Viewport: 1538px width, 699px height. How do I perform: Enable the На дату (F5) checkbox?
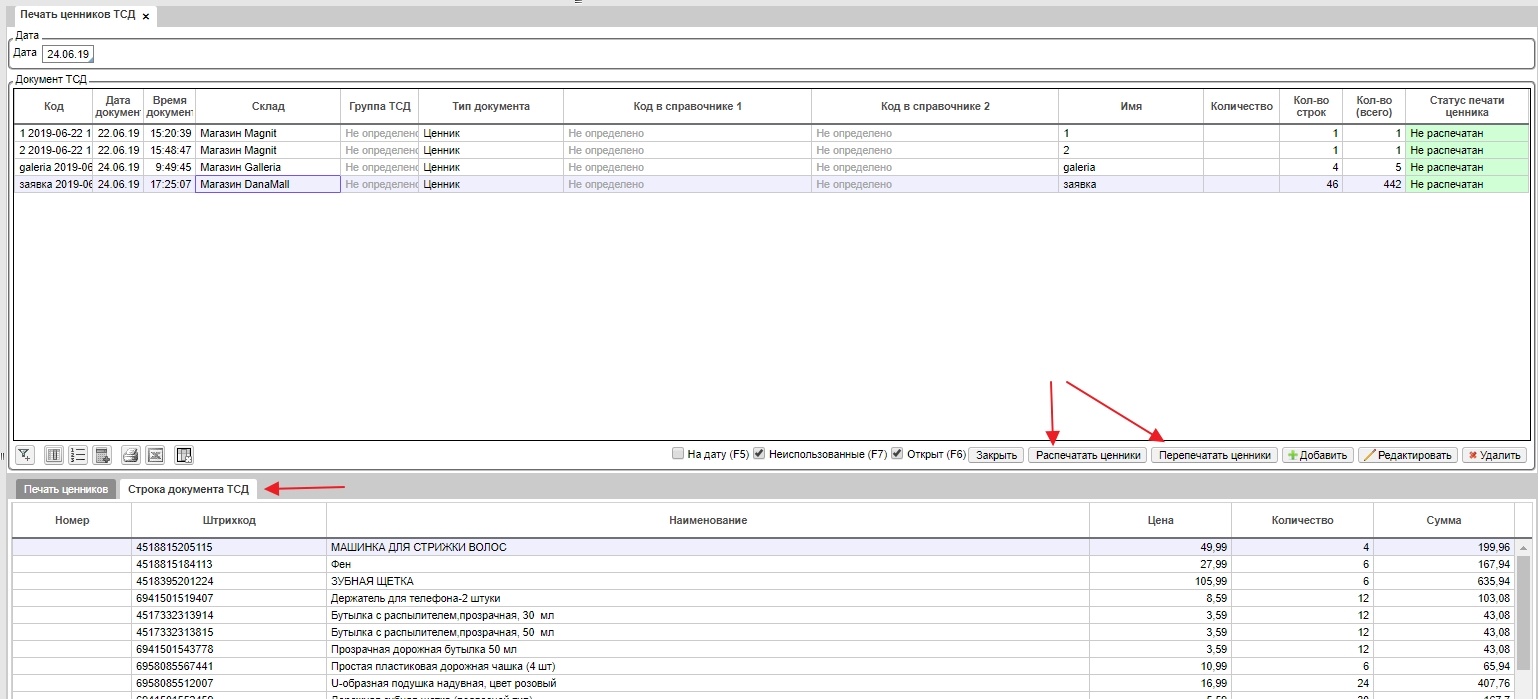click(679, 453)
